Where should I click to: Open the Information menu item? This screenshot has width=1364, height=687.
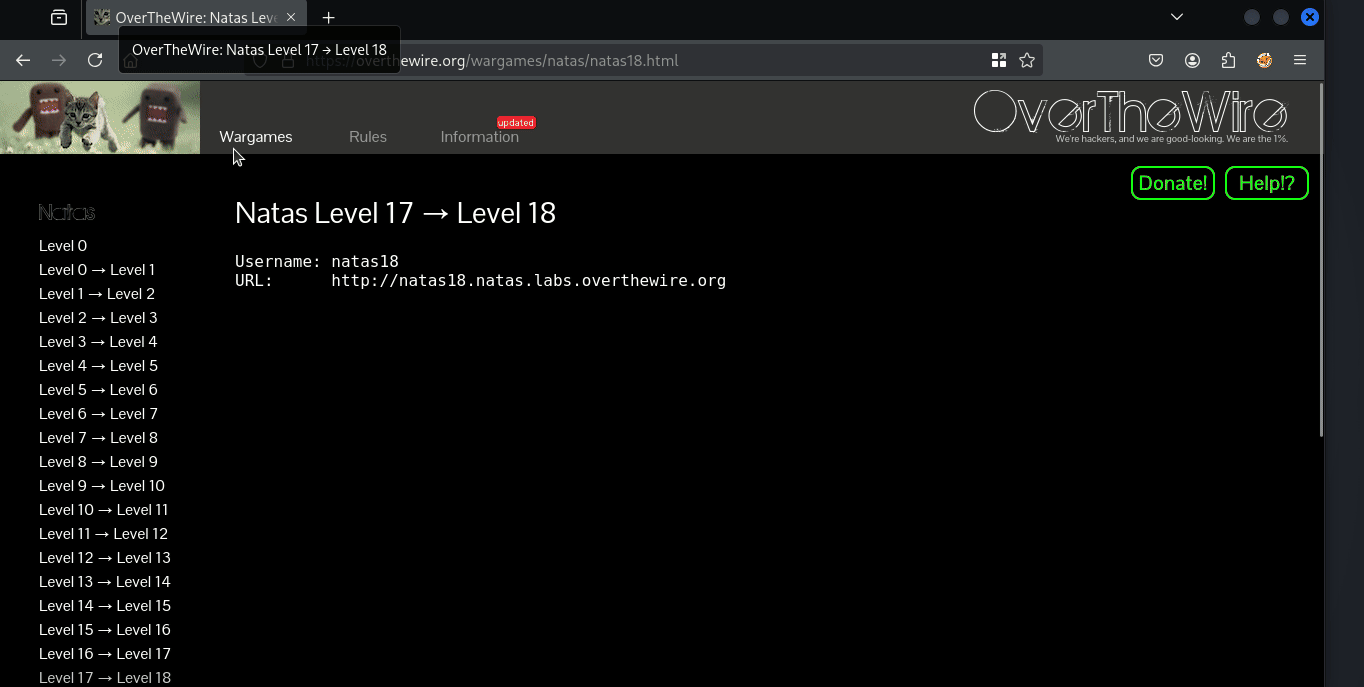click(x=480, y=137)
